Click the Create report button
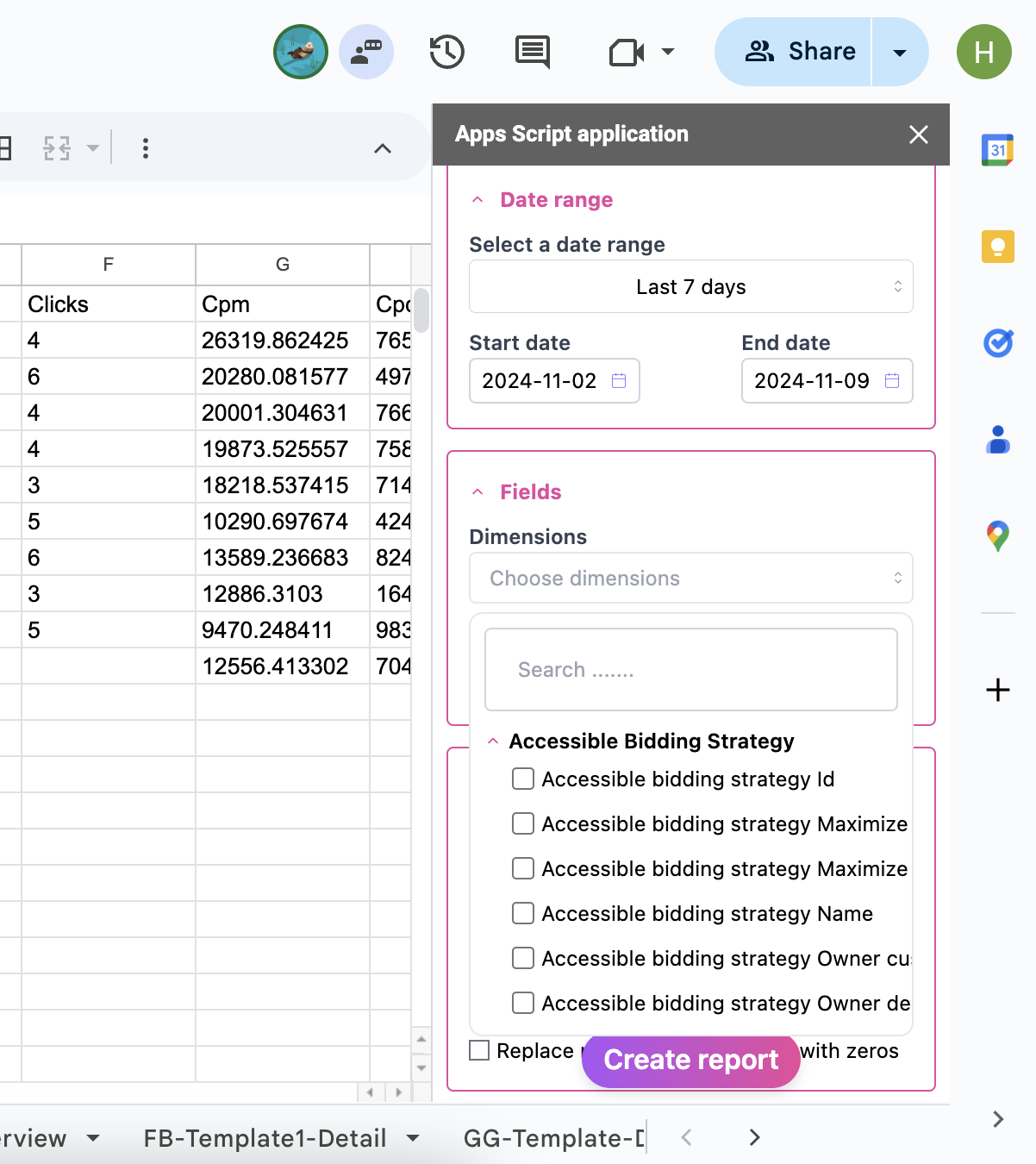The width and height of the screenshot is (1036, 1164). coord(690,1060)
